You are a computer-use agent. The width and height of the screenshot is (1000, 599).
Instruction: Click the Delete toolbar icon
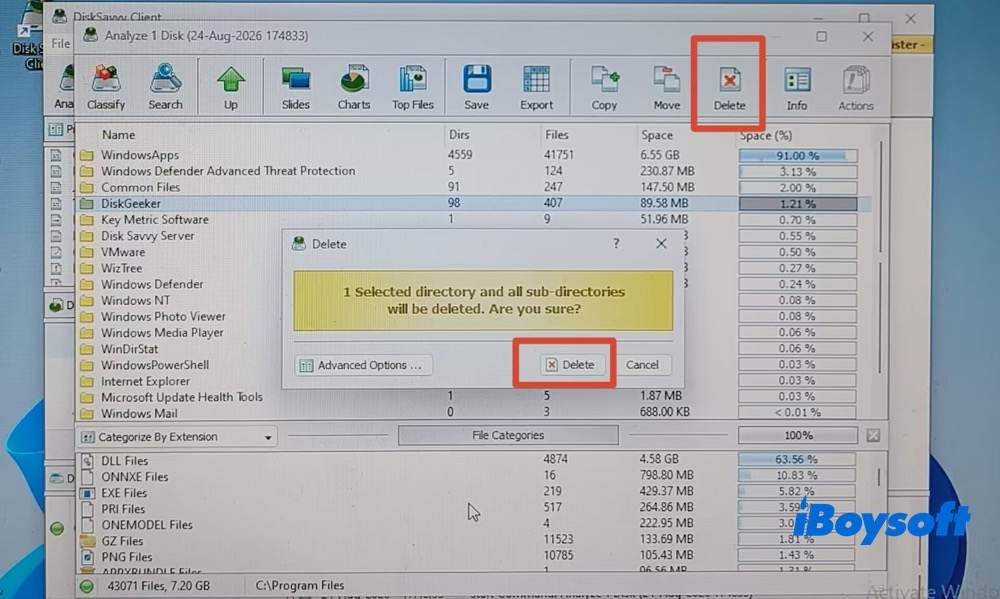729,87
